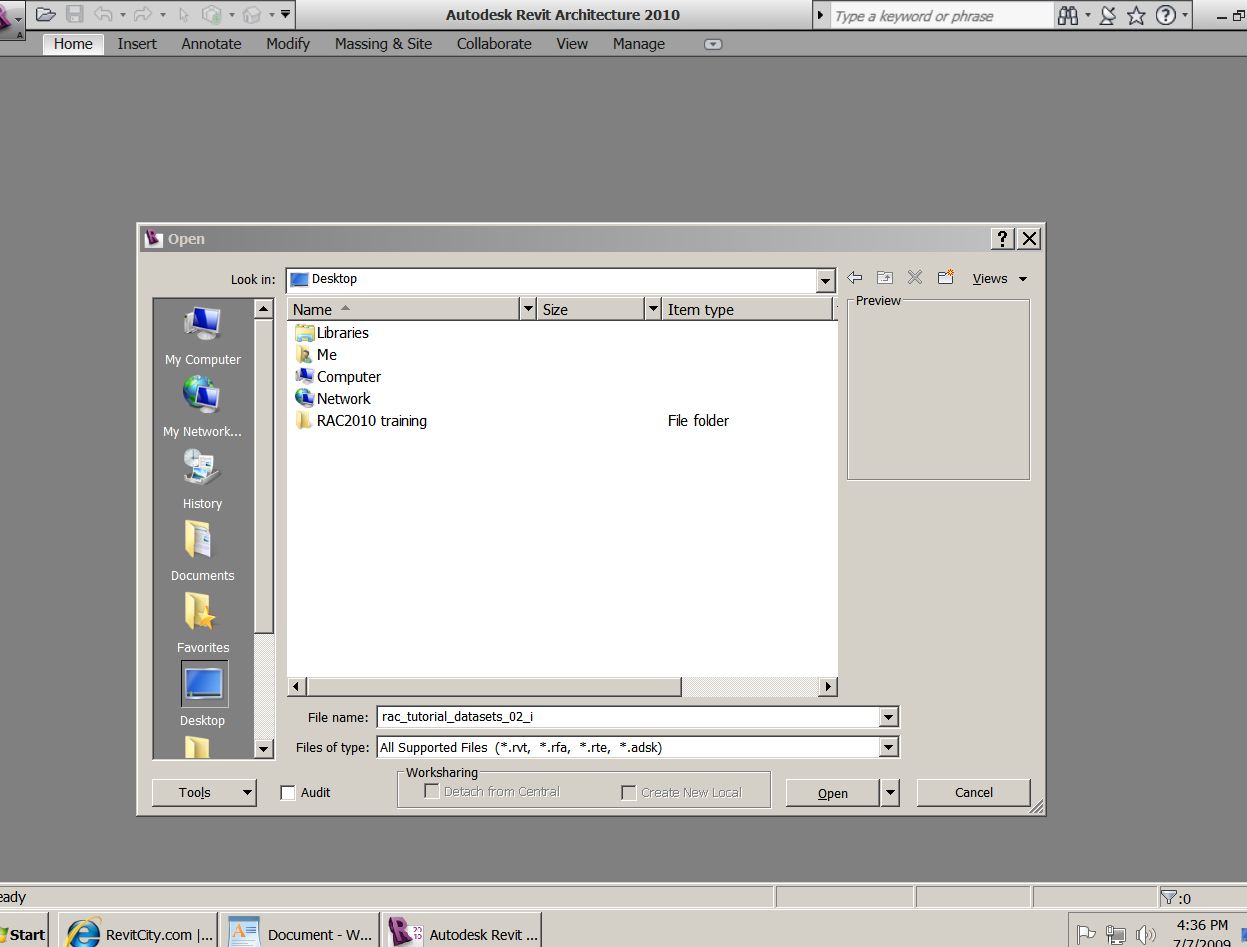Image resolution: width=1247 pixels, height=947 pixels.
Task: Click the Redo arrow icon
Action: click(x=142, y=14)
